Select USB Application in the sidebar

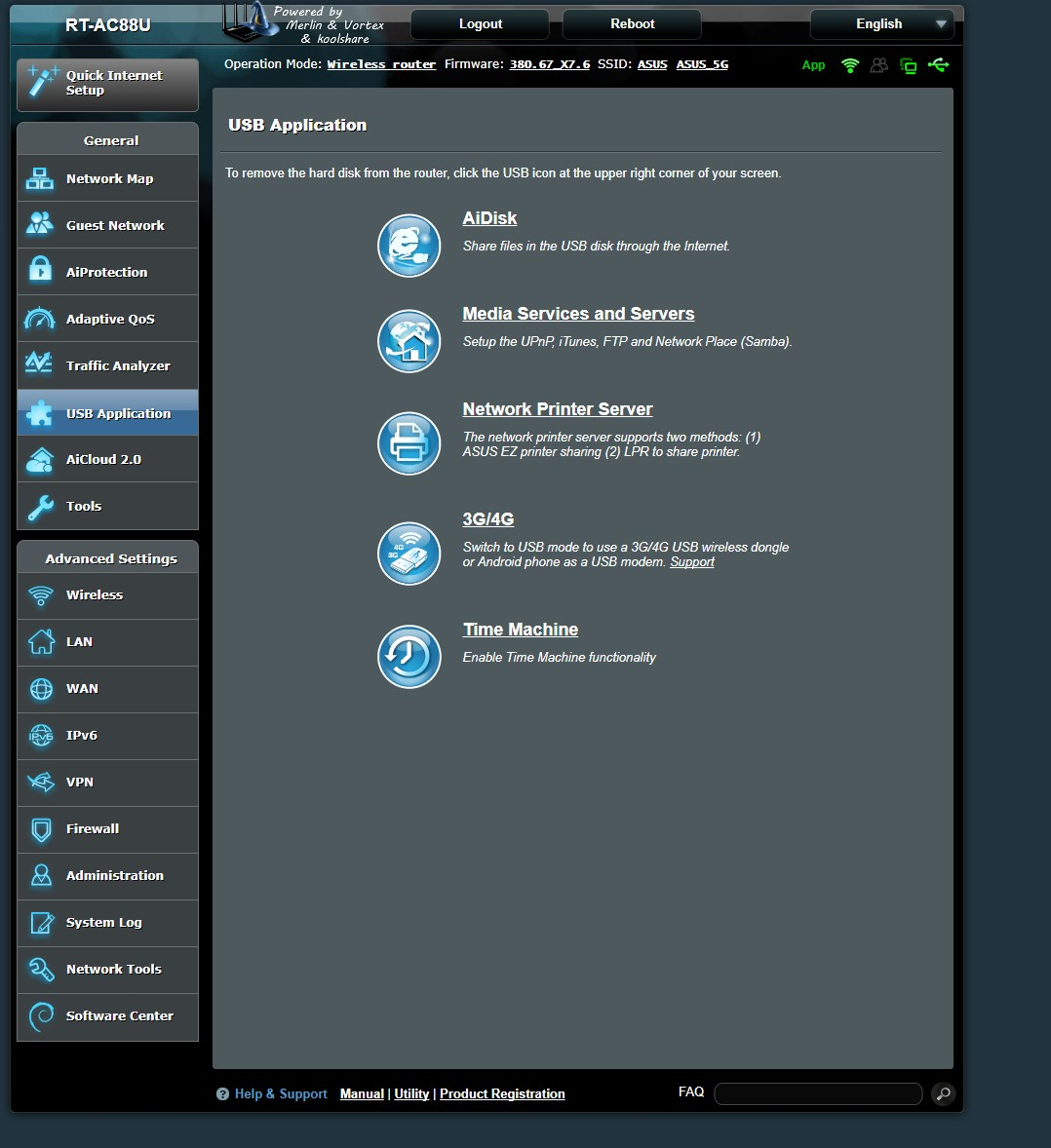[x=107, y=413]
